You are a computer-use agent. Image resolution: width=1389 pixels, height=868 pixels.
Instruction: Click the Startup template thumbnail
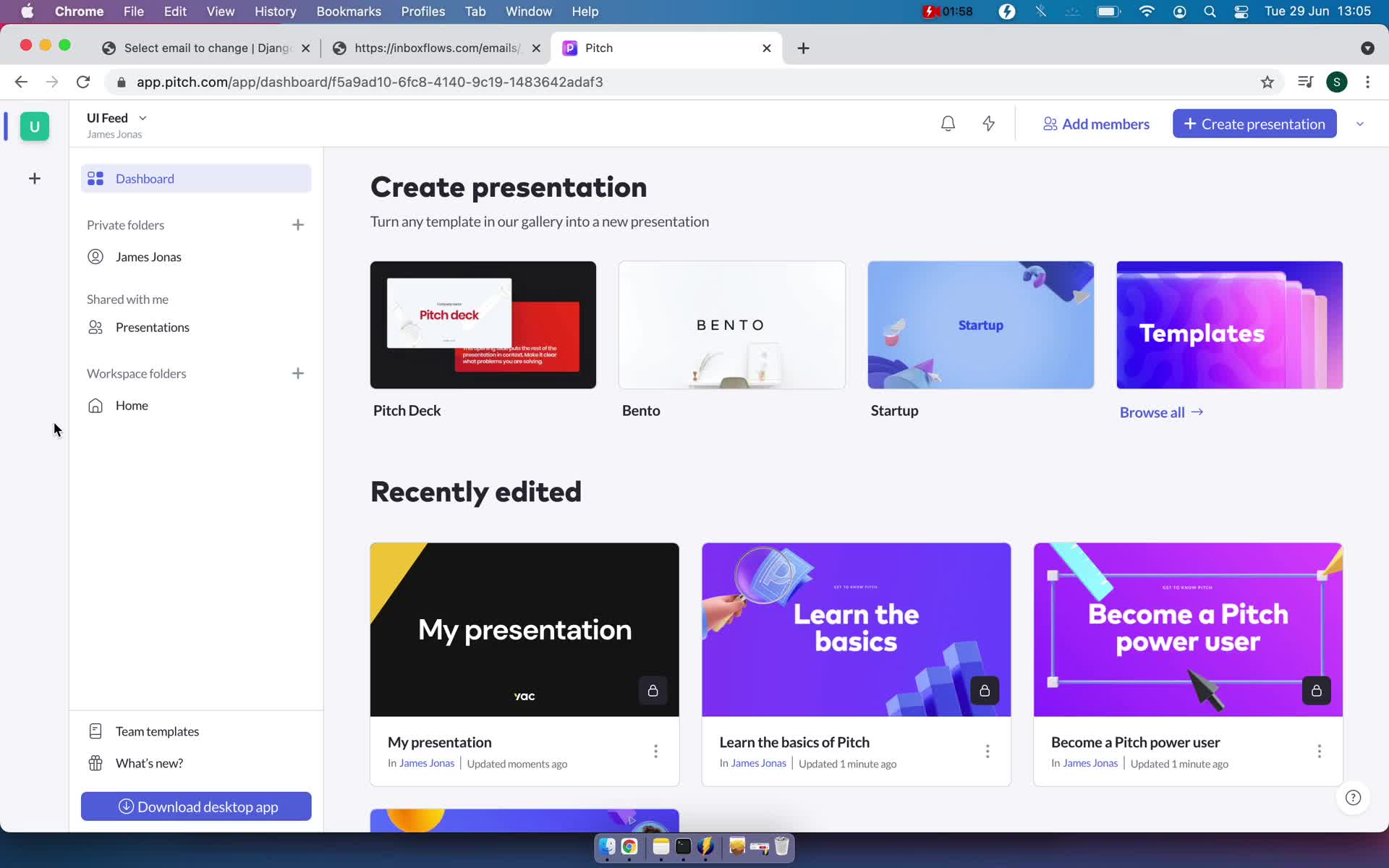(x=981, y=324)
